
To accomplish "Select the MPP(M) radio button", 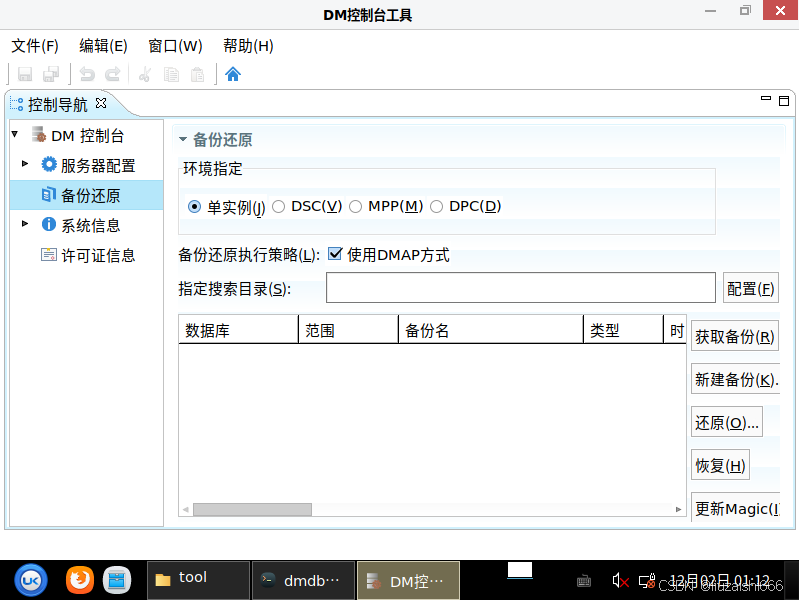I will click(x=356, y=206).
